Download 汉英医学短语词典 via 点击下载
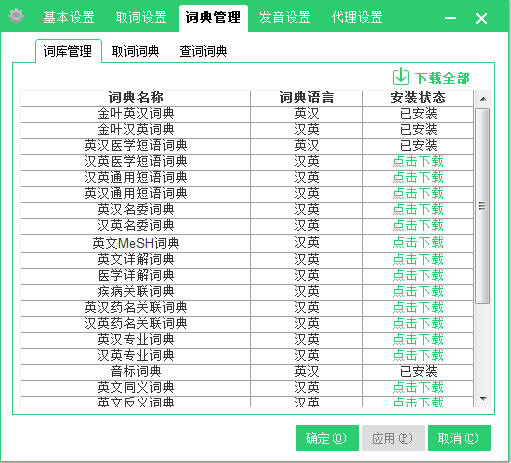Image resolution: width=511 pixels, height=463 pixels. 418,162
